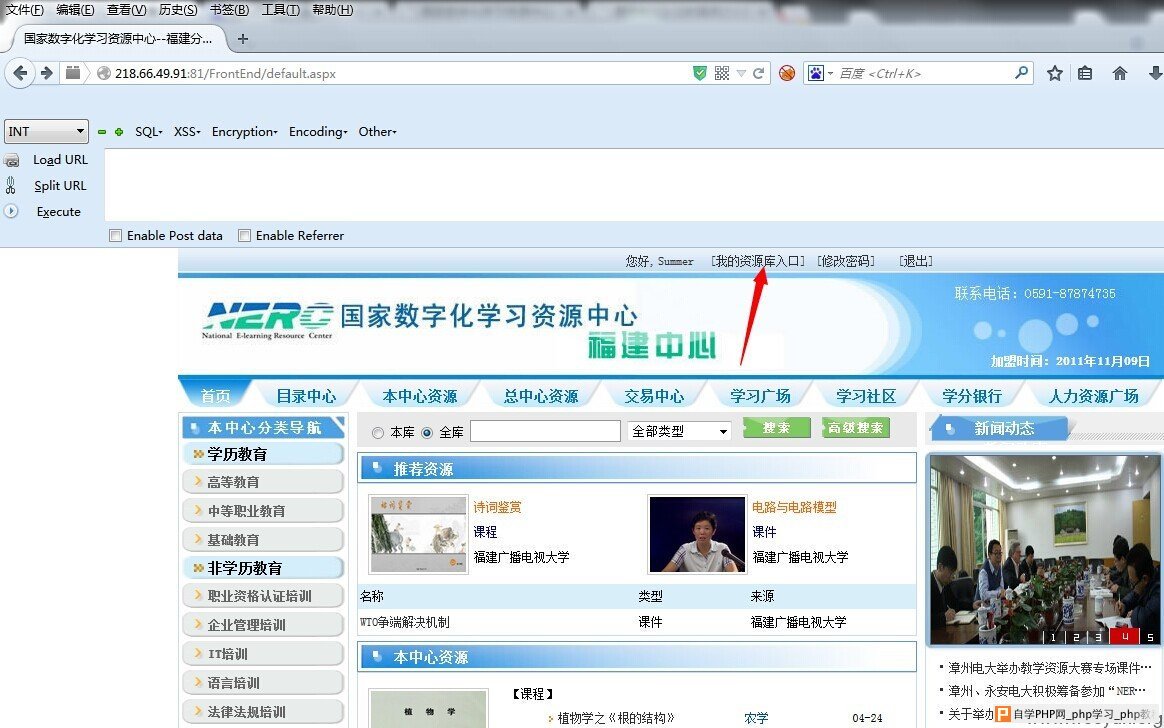This screenshot has width=1164, height=728.
Task: Expand the Other dropdown menu
Action: (378, 131)
